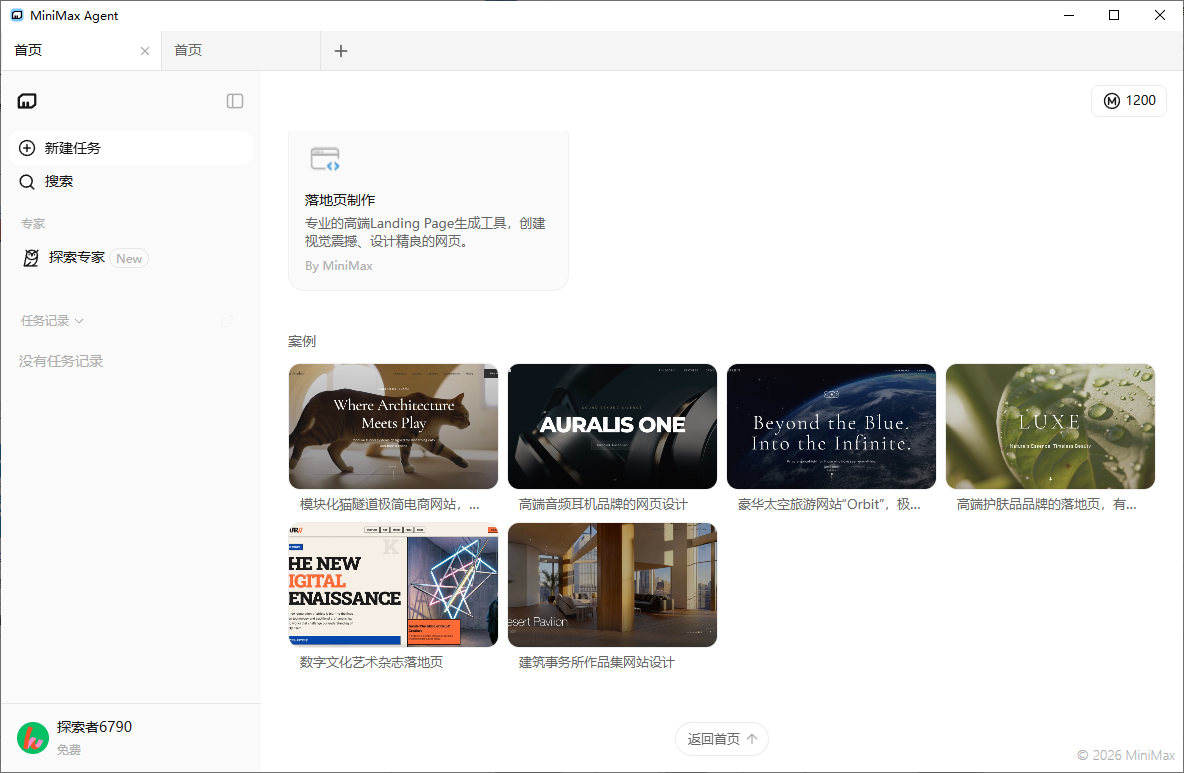Screen dimensions: 1184x773
Task: Click the 落地页制作 code window icon
Action: click(325, 159)
